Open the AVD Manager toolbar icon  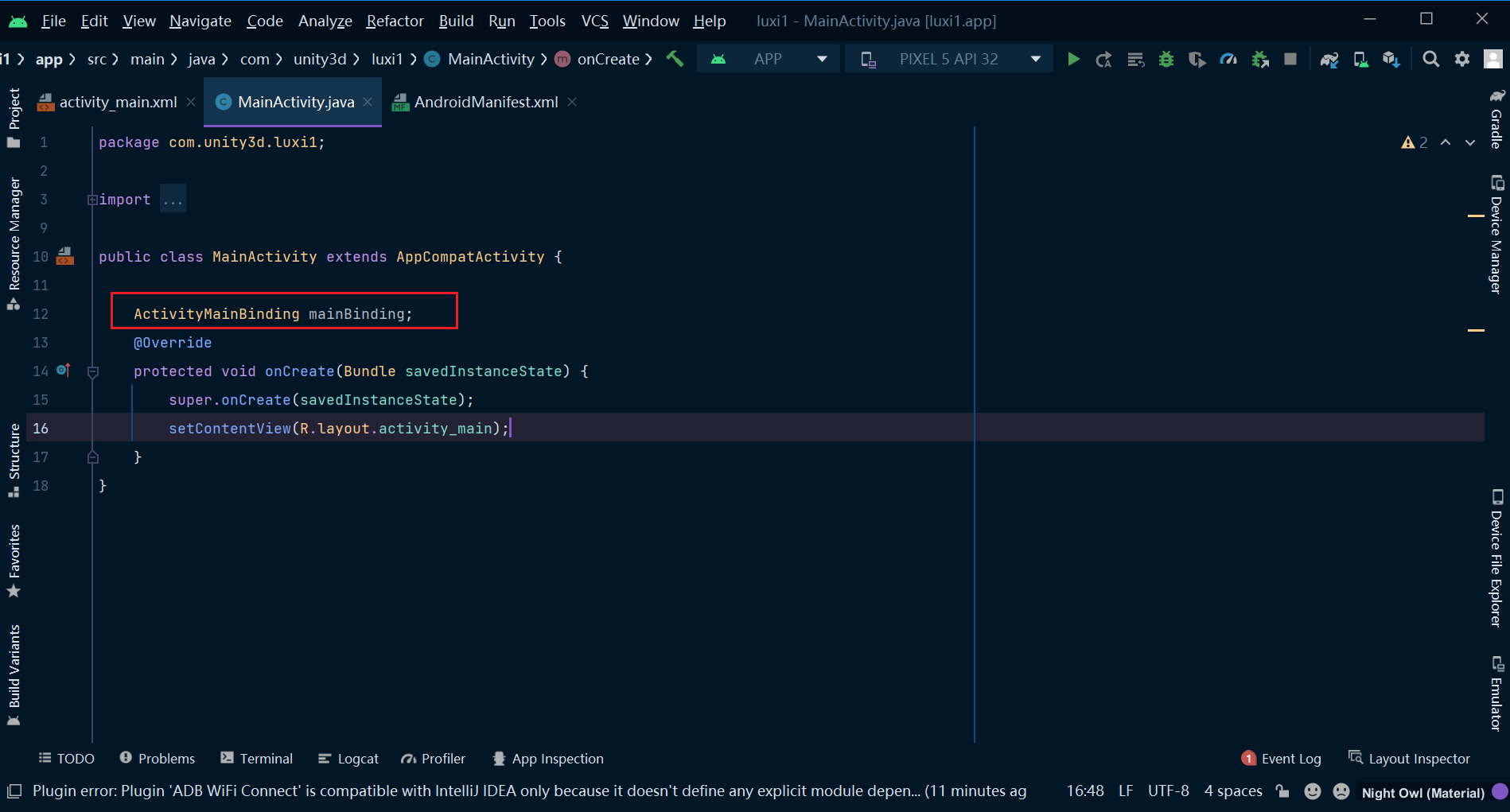(x=1361, y=59)
